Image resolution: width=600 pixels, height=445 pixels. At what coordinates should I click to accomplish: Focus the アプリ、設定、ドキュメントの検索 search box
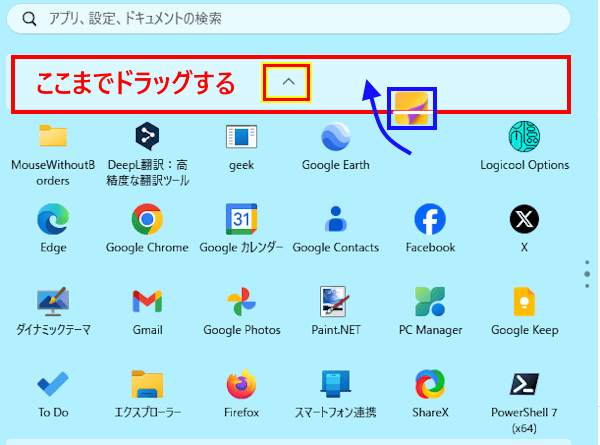pos(289,18)
